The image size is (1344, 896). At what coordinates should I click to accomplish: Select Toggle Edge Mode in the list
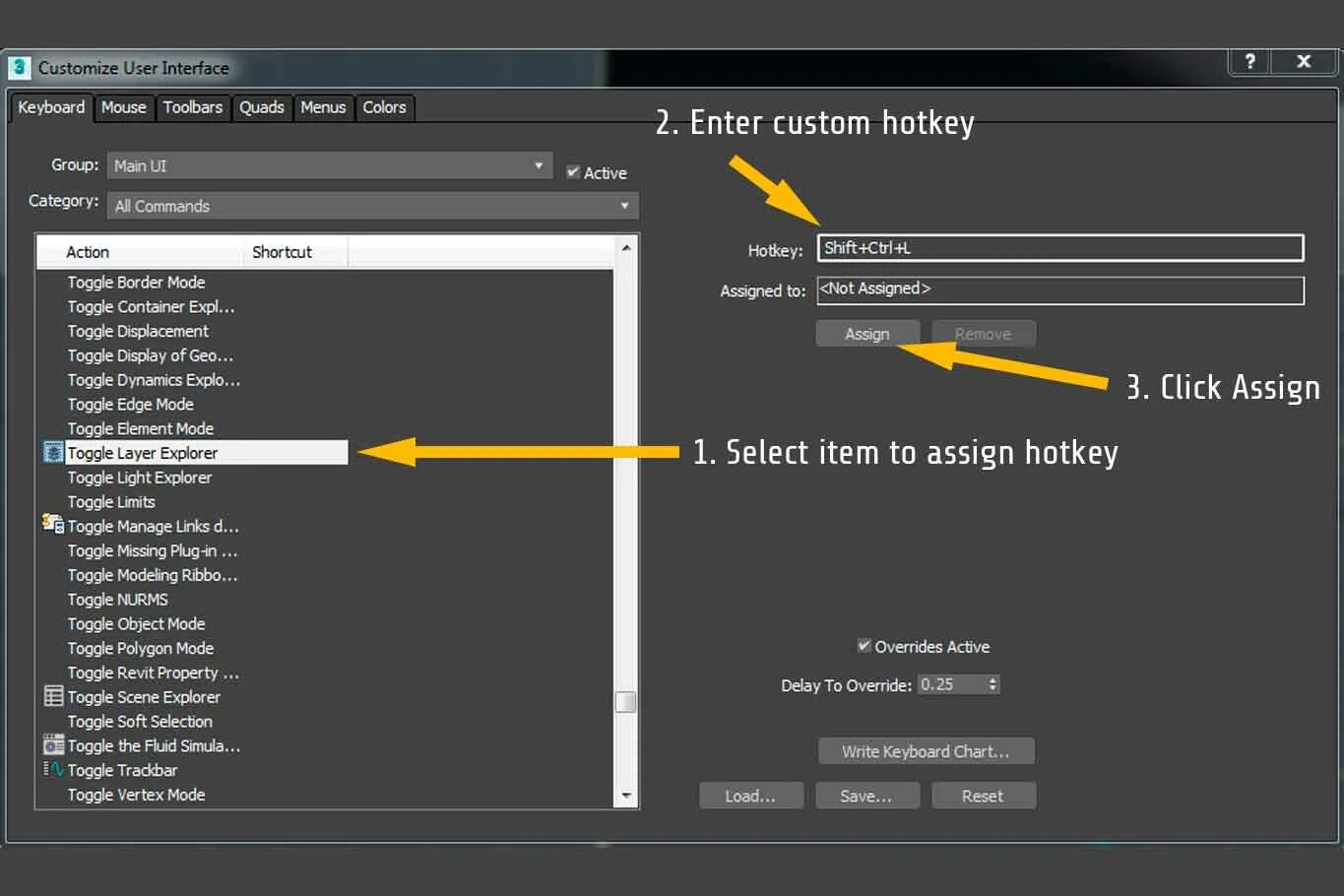pos(130,405)
